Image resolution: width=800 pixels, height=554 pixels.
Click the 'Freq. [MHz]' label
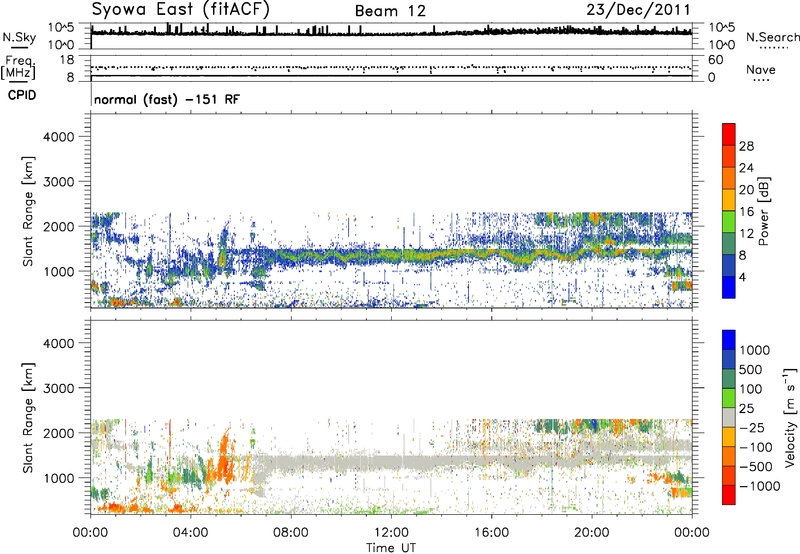18,67
